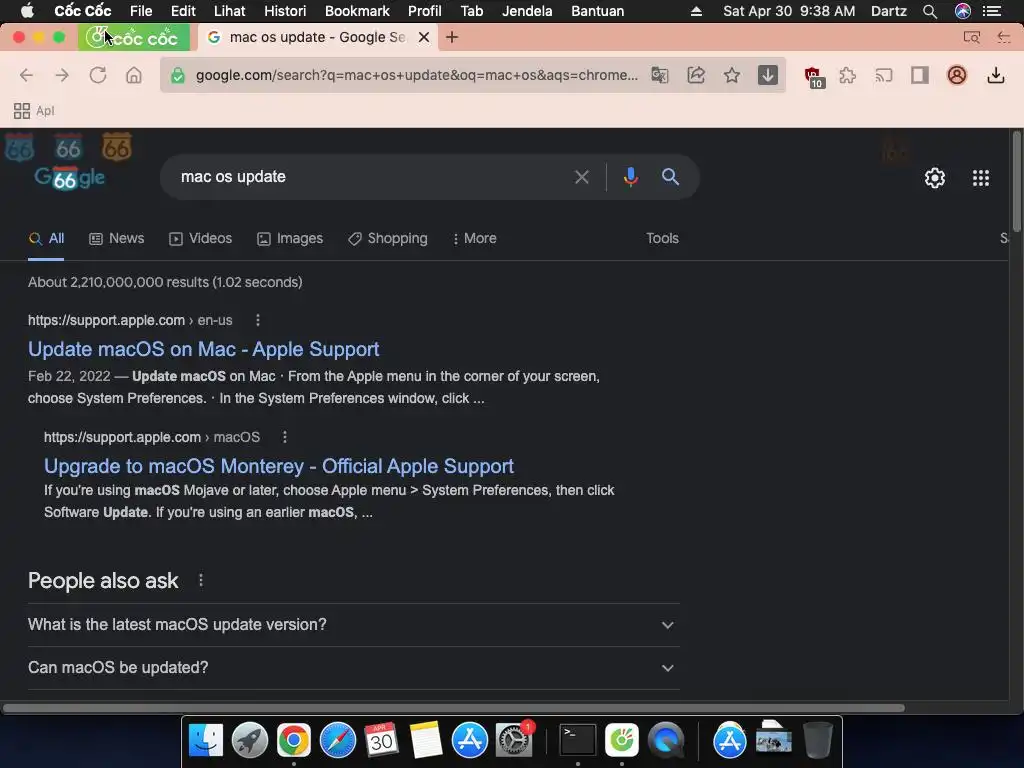Submit search with magnifier icon
The width and height of the screenshot is (1024, 768).
[670, 176]
